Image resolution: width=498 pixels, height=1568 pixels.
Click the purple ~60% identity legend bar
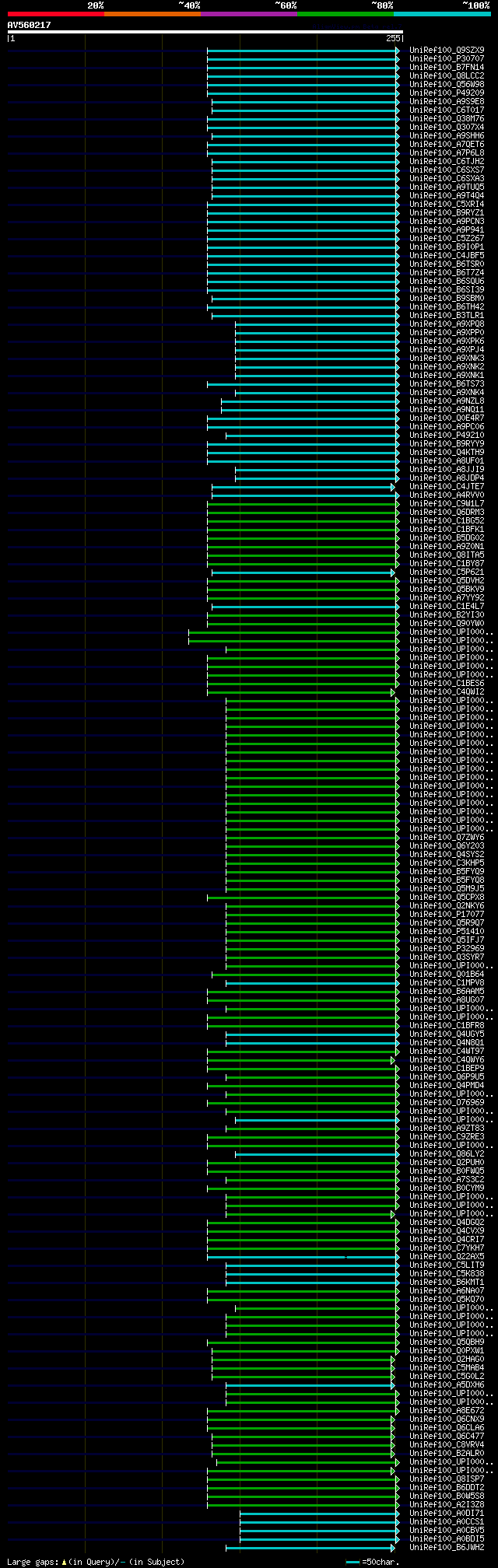click(249, 13)
